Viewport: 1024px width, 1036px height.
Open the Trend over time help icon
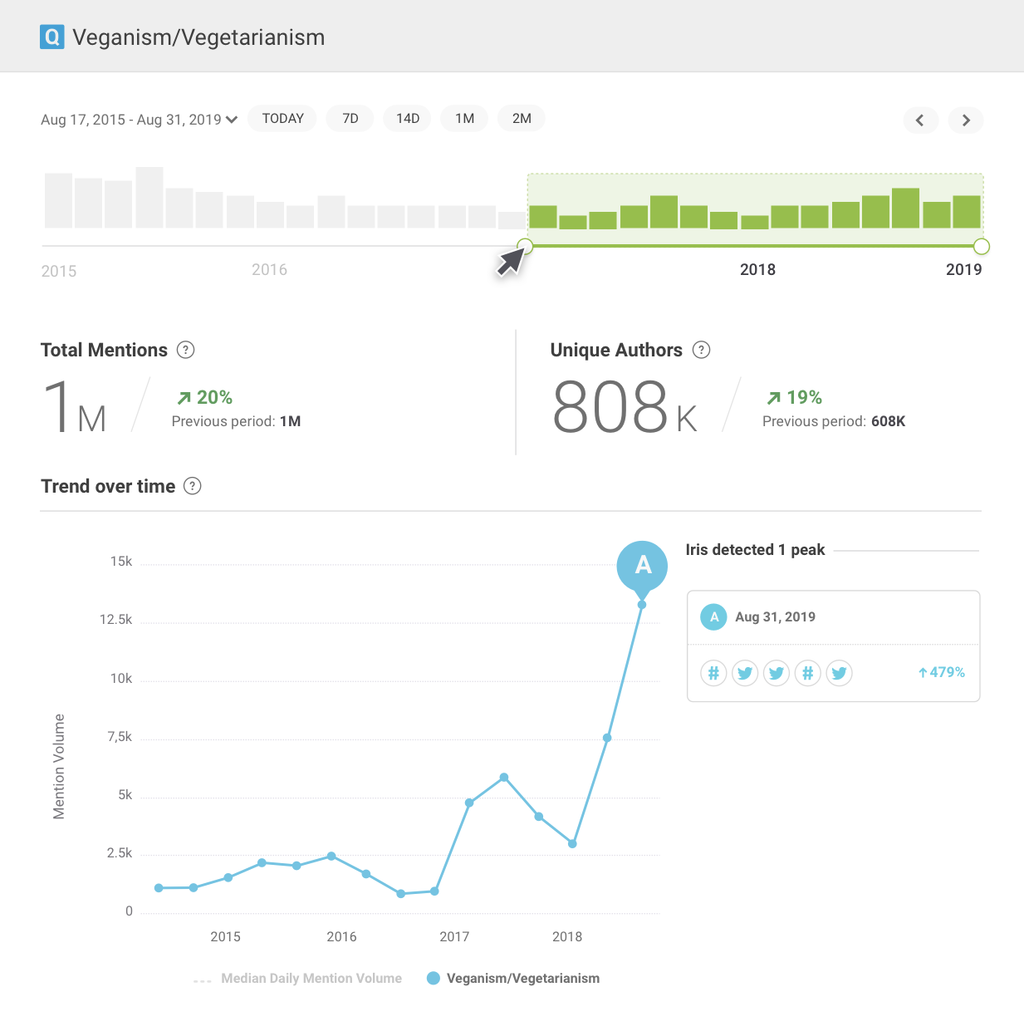[x=191, y=486]
